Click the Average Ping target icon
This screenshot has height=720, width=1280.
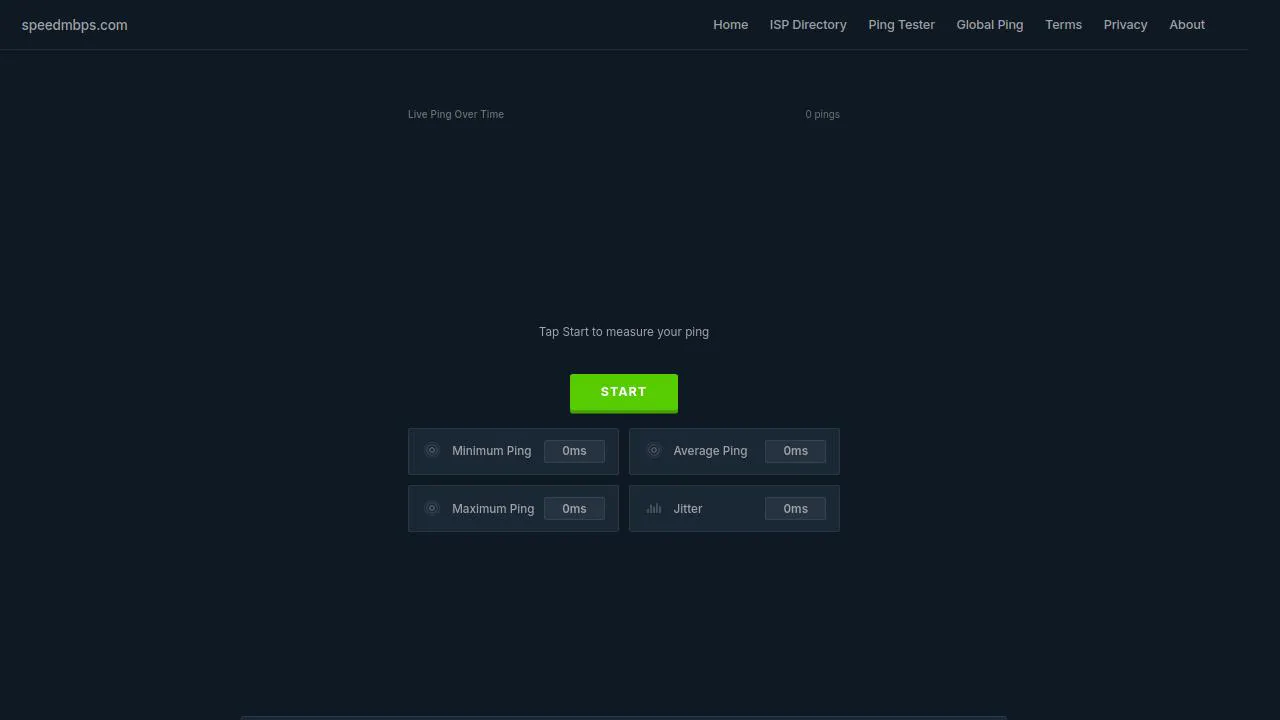654,450
